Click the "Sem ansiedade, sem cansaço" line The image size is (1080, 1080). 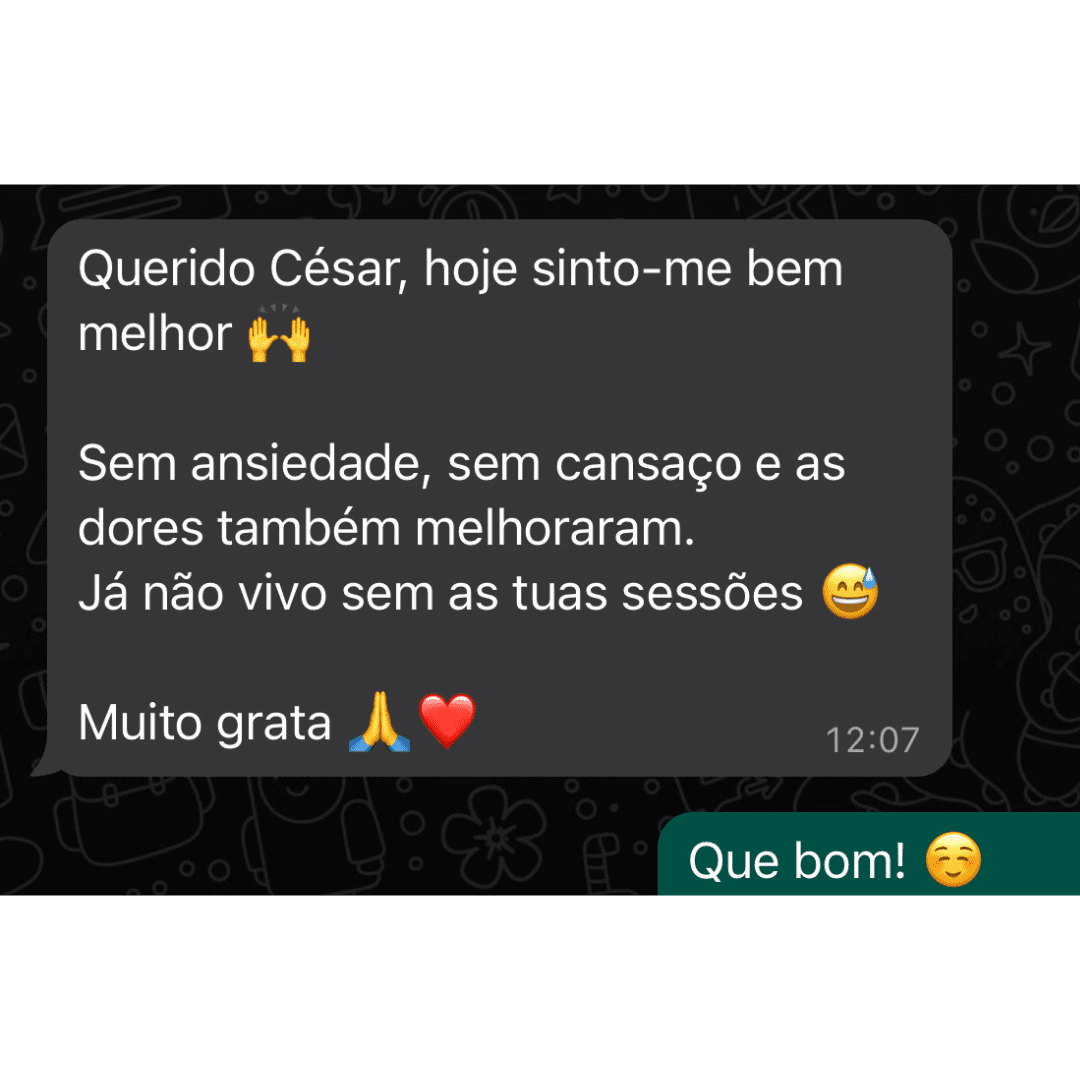click(x=461, y=464)
